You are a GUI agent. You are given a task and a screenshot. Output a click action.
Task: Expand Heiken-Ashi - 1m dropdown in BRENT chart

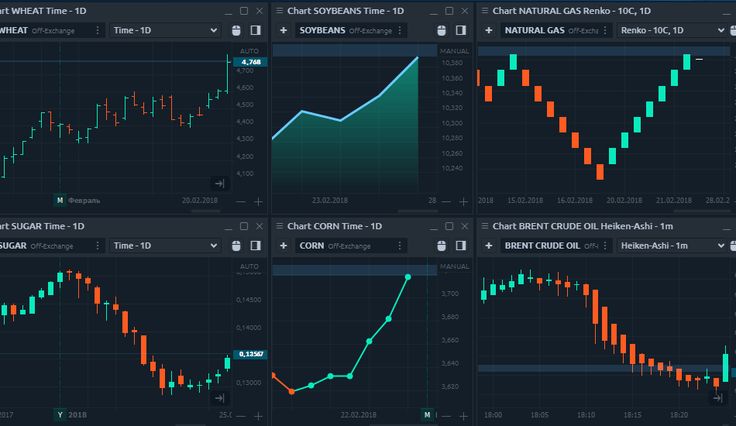tap(670, 245)
